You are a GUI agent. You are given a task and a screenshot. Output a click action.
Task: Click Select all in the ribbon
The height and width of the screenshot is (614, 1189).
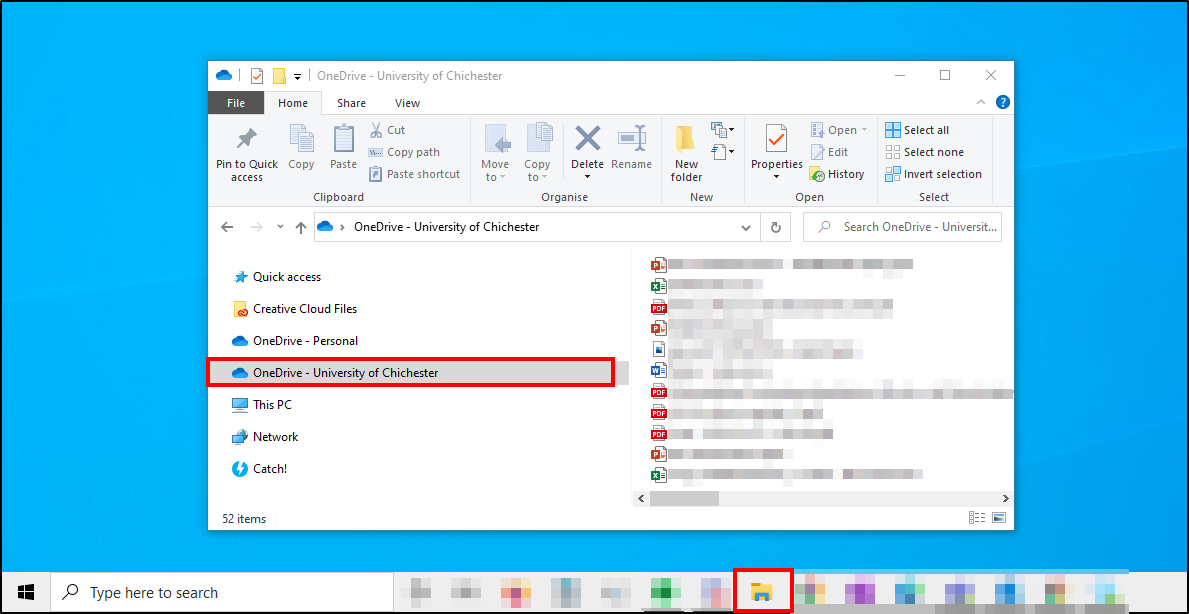pos(916,130)
